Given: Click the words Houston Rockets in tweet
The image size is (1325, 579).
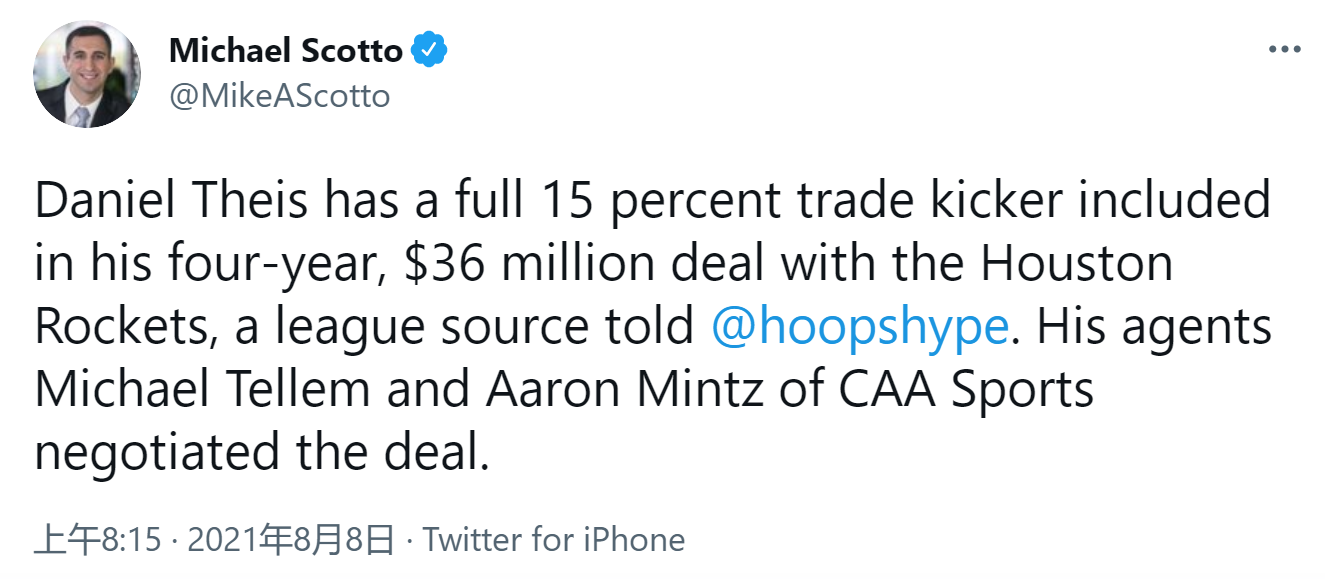Looking at the screenshot, I should 1075,264.
